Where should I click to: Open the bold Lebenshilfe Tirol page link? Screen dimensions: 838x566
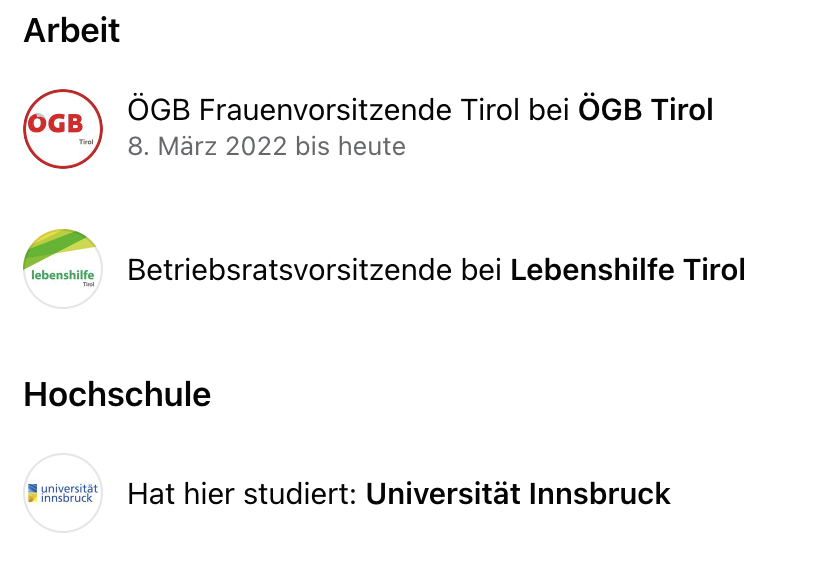(x=627, y=269)
